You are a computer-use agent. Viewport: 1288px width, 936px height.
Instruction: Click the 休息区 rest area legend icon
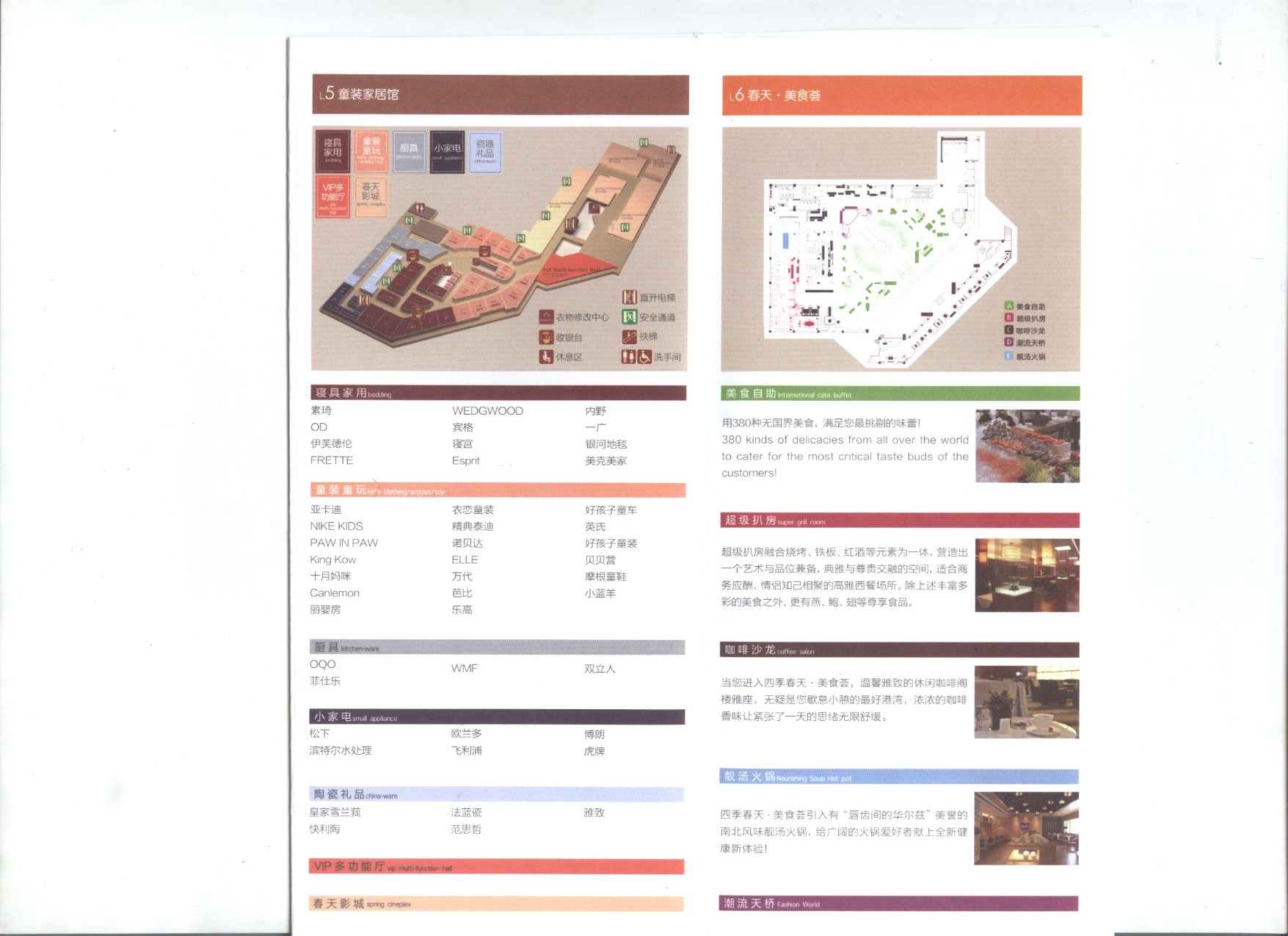coord(546,357)
